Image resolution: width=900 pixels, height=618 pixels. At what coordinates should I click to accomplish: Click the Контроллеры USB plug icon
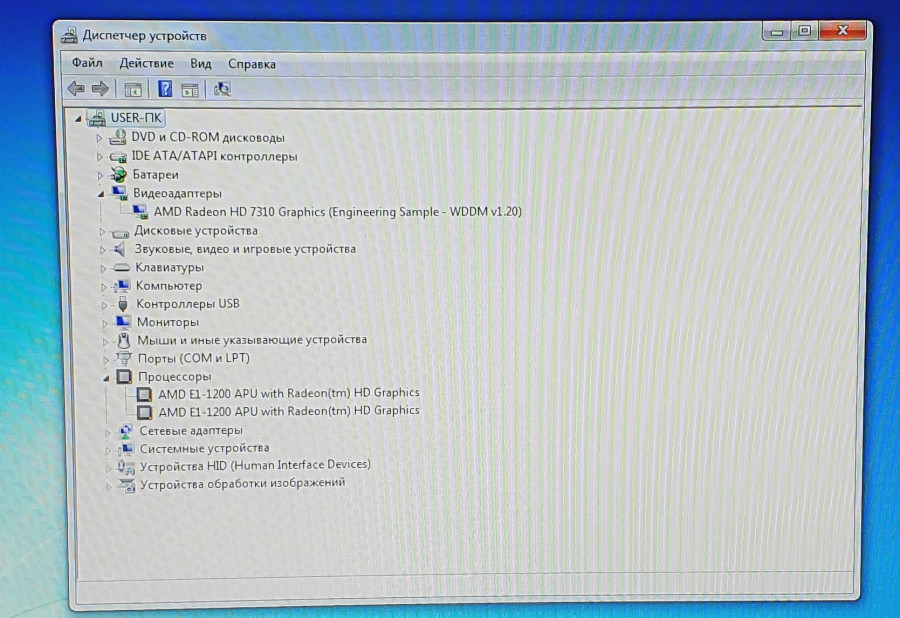click(122, 304)
